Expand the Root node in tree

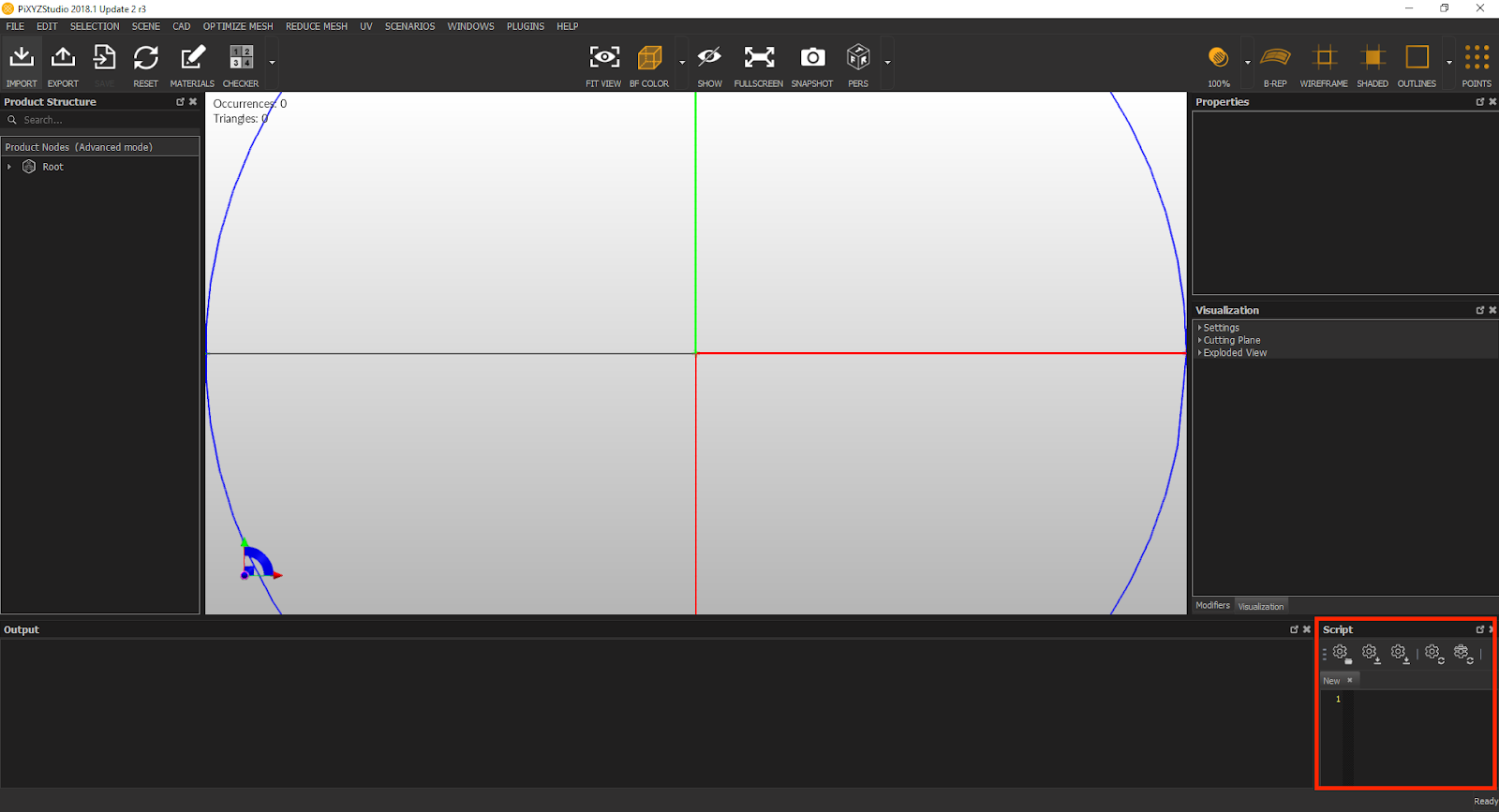coord(9,167)
